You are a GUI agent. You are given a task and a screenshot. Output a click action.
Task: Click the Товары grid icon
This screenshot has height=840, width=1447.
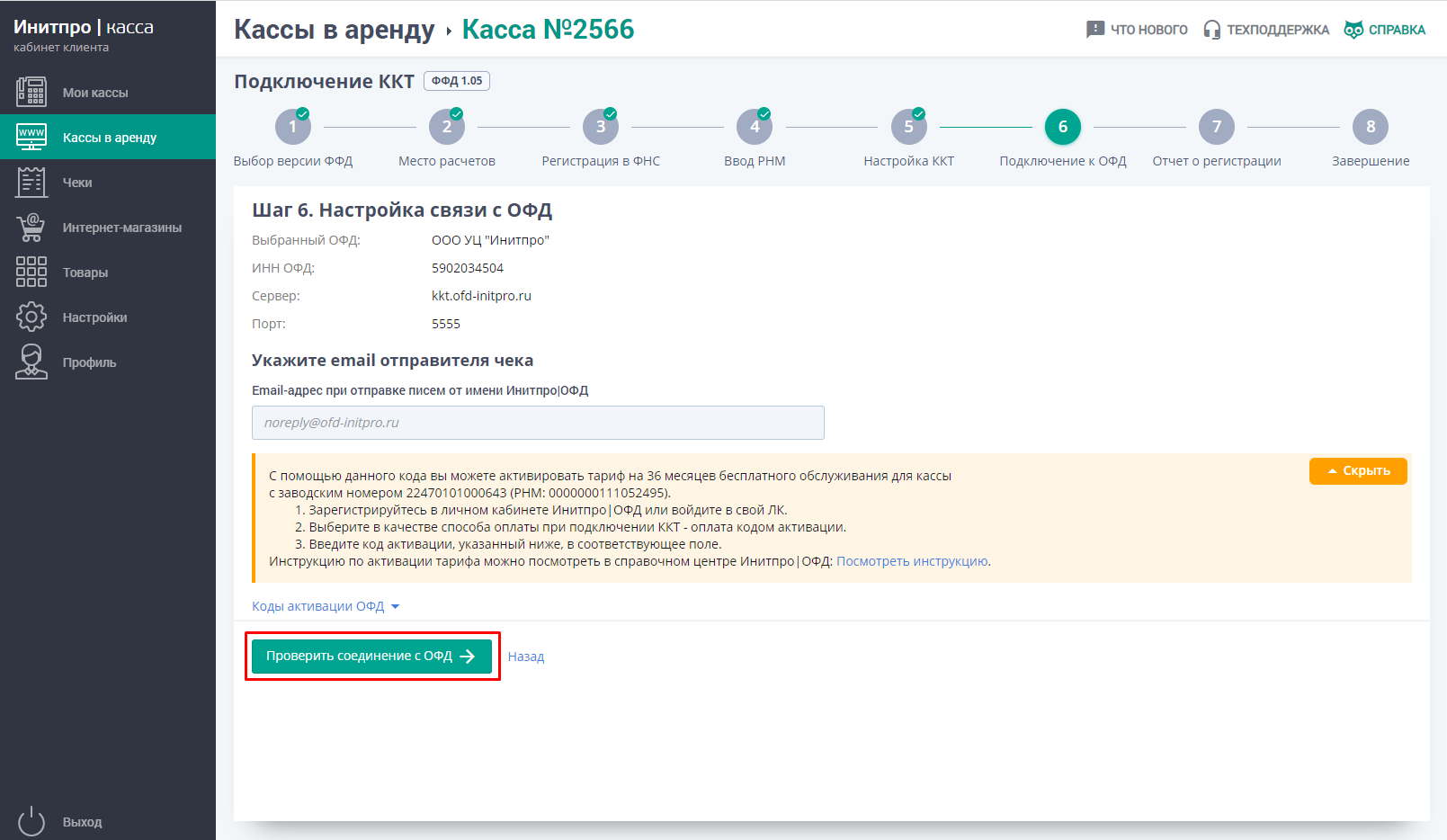(x=31, y=272)
